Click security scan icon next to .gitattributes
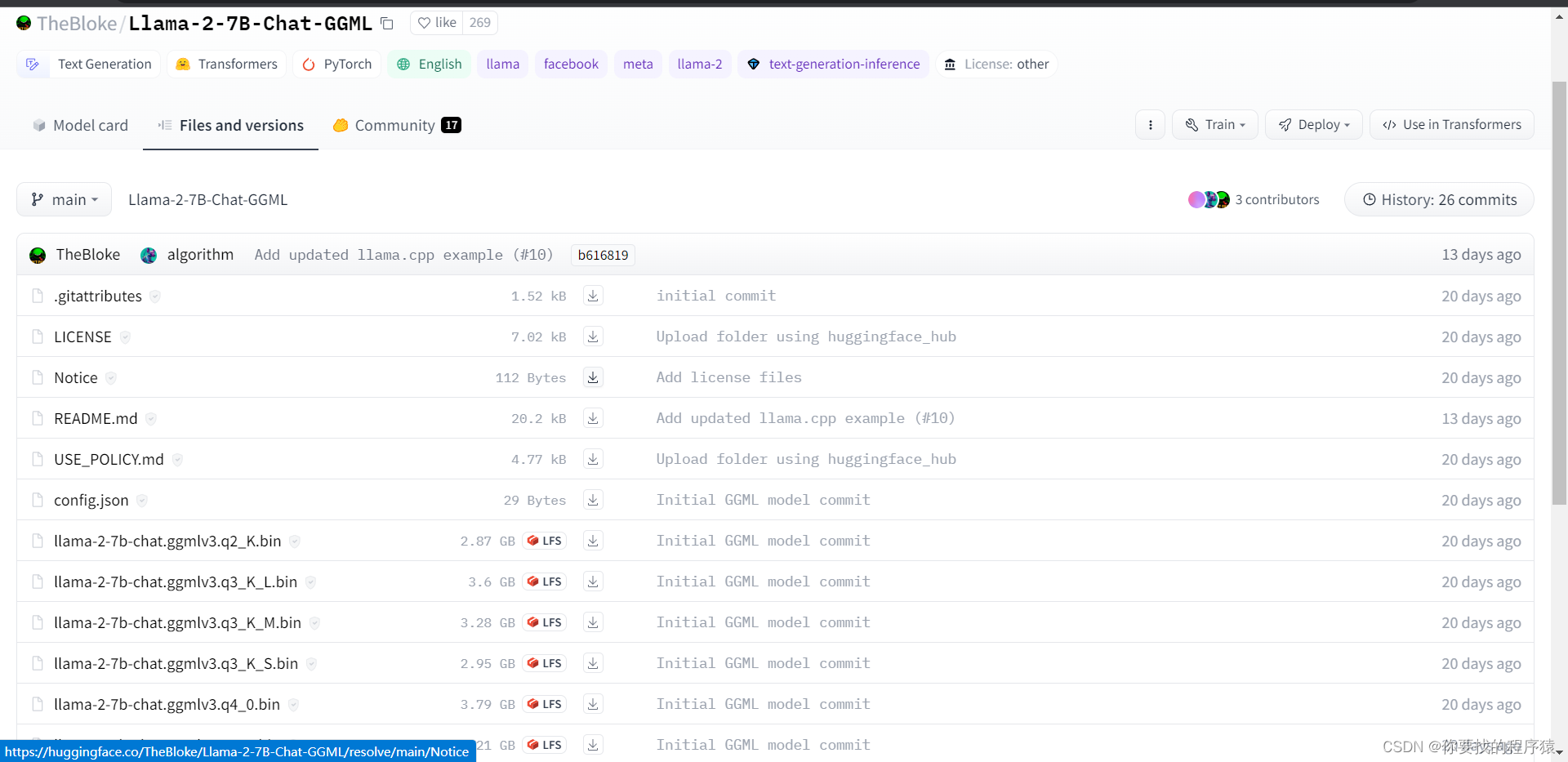Viewport: 1568px width, 762px height. [155, 296]
